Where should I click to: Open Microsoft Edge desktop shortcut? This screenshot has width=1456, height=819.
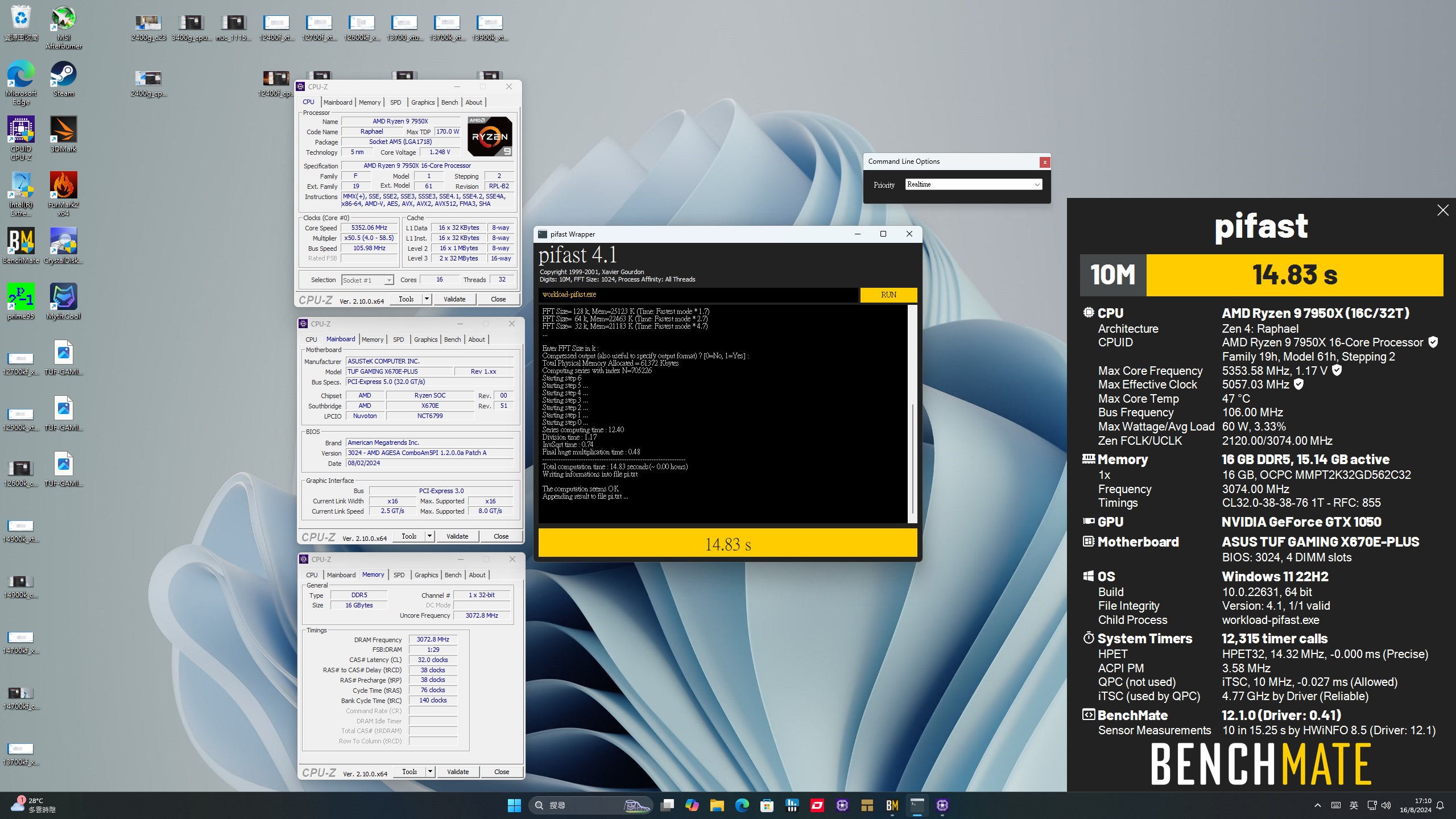(21, 82)
